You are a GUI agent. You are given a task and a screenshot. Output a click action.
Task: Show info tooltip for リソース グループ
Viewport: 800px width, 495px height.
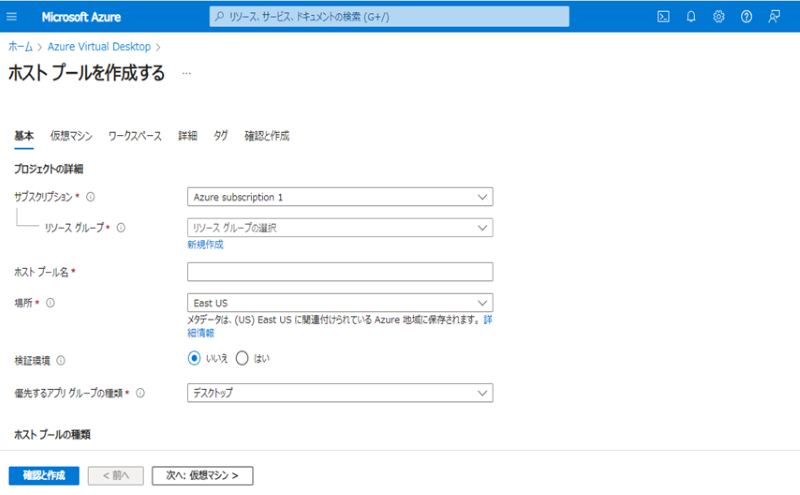coord(121,228)
